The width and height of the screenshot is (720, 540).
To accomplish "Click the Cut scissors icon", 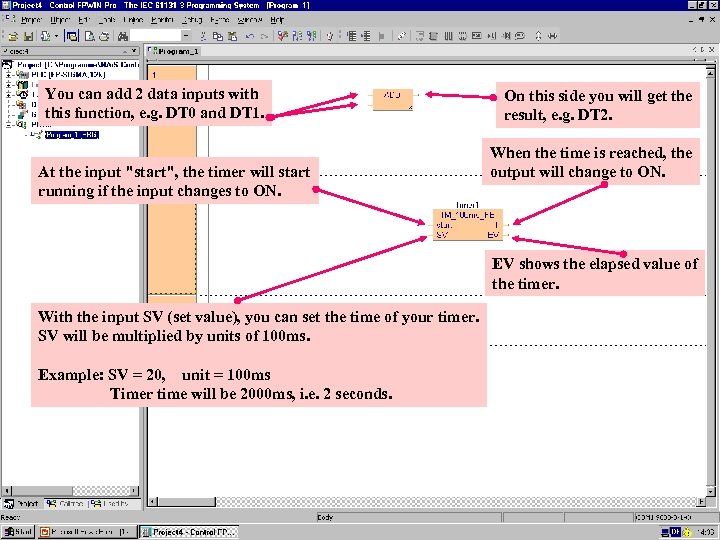I will [x=203, y=36].
